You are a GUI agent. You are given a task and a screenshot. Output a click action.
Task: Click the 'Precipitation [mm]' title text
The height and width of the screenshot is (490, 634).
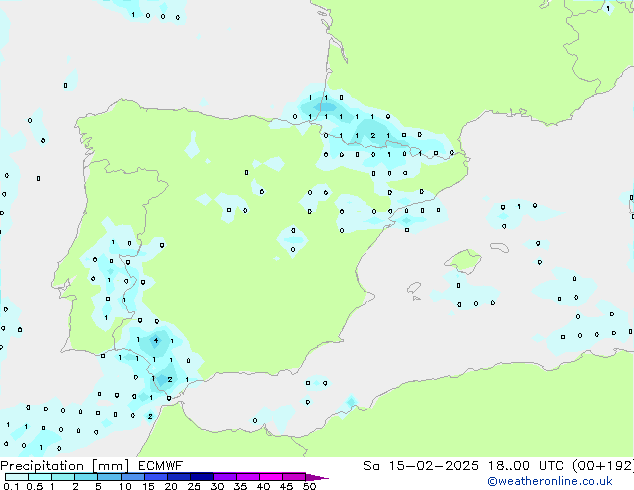[x=64, y=466]
